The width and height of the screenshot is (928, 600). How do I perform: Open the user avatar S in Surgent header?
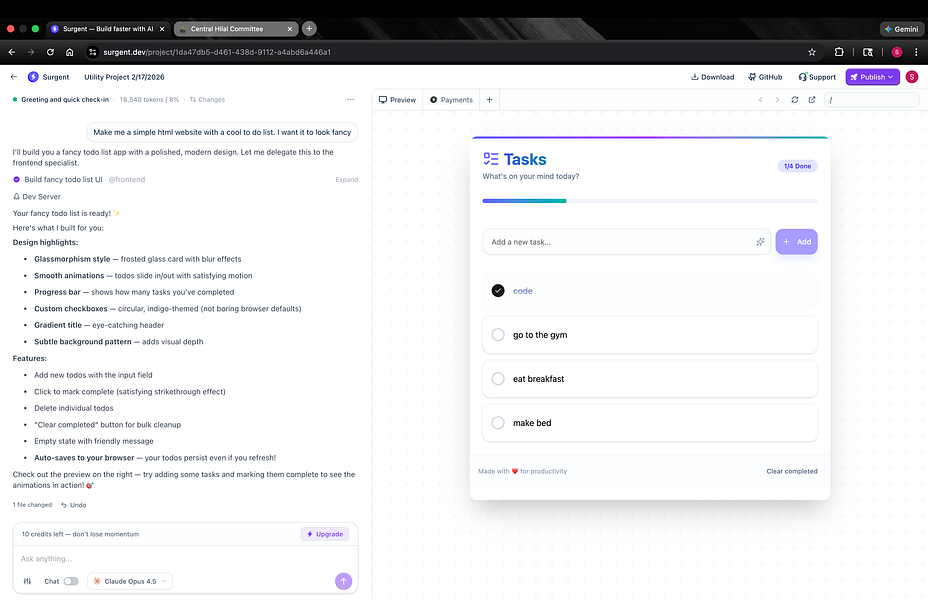[912, 77]
